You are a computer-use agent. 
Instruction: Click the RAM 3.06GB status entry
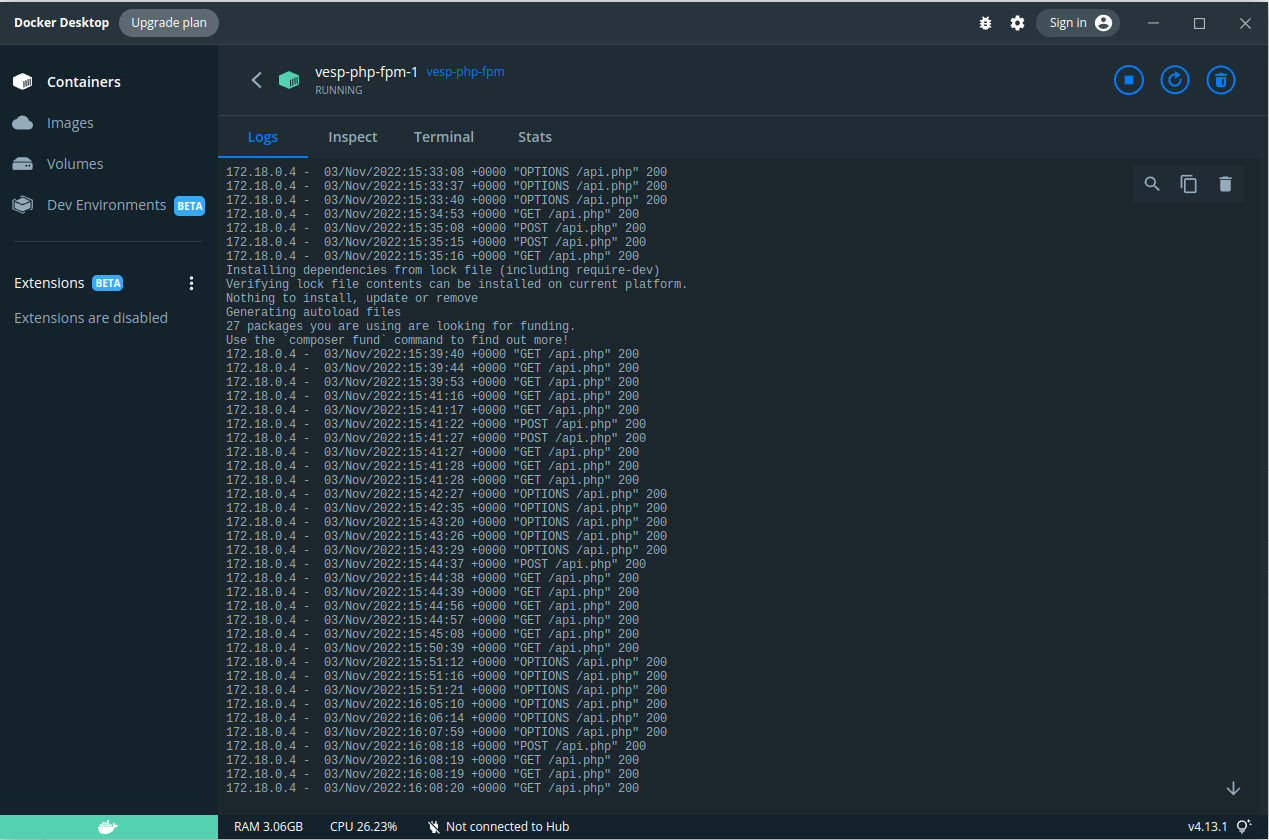[268, 827]
